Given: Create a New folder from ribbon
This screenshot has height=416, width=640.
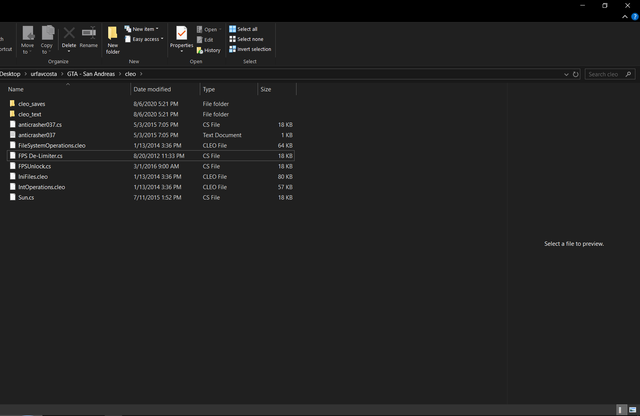Looking at the screenshot, I should 113,40.
